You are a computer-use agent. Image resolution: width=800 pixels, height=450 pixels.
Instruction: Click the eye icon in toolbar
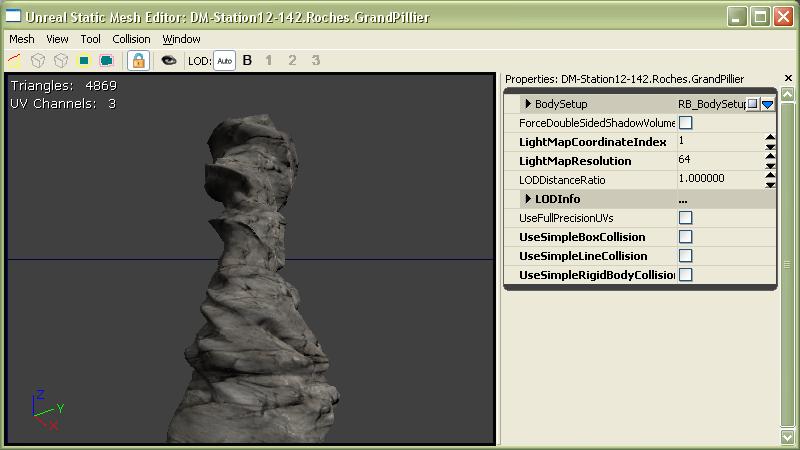click(x=169, y=61)
